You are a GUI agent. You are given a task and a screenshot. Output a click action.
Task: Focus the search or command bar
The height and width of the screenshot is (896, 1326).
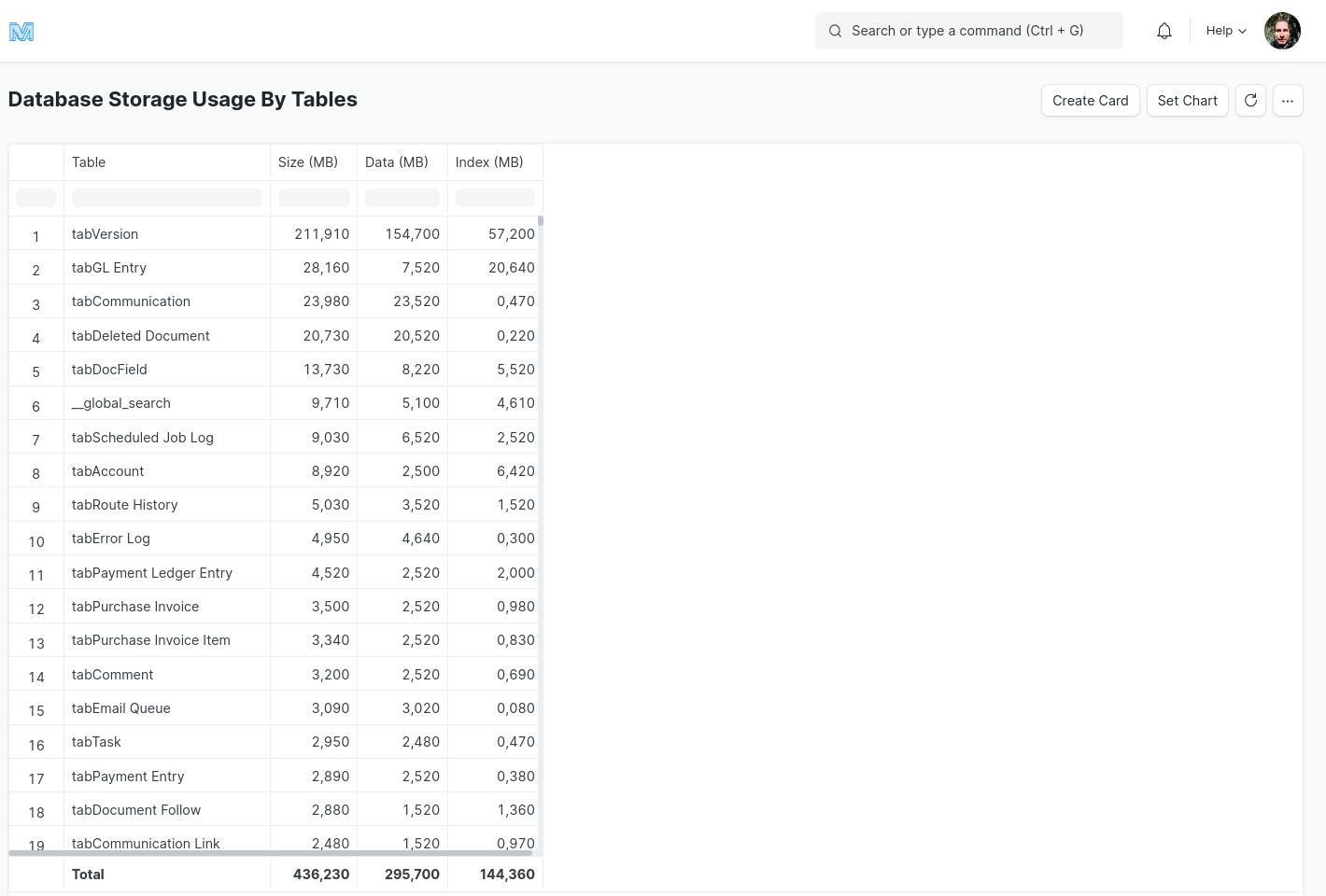click(x=971, y=31)
